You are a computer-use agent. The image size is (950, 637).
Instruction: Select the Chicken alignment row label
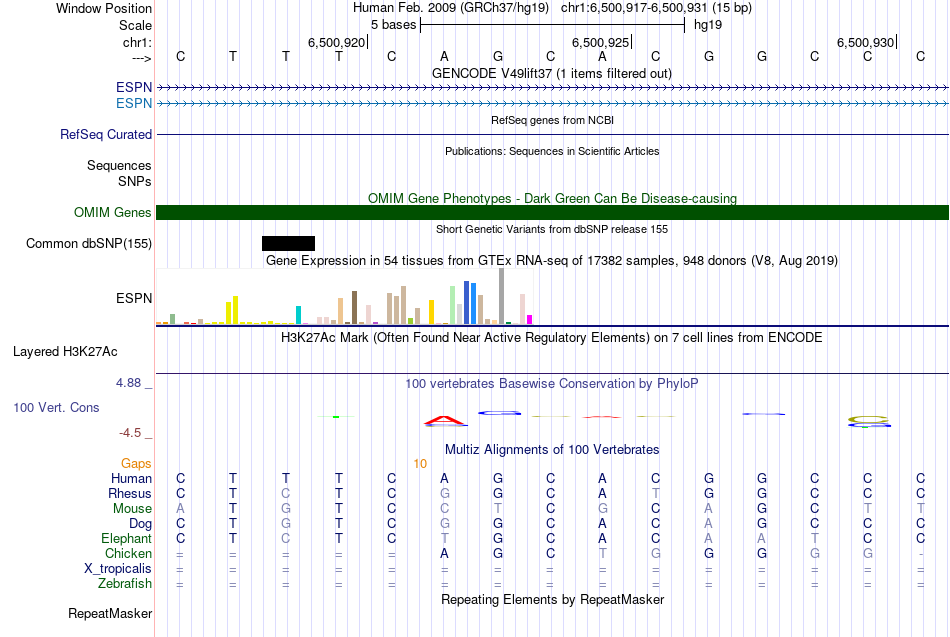click(128, 553)
